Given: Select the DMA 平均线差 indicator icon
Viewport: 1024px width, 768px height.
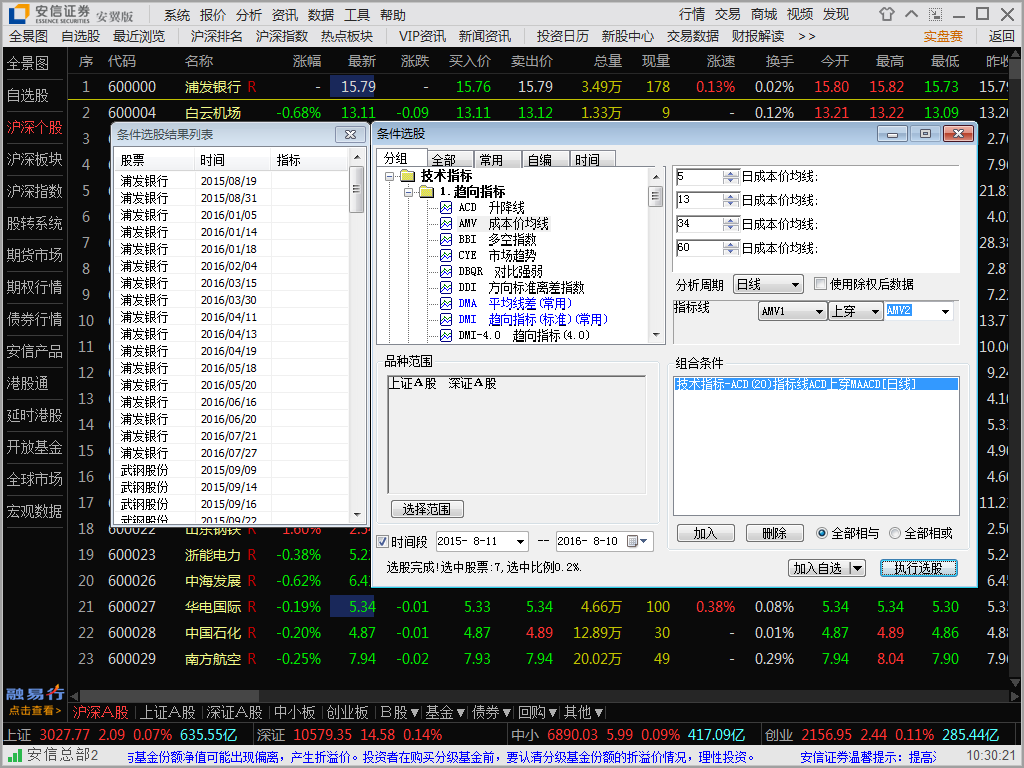Looking at the screenshot, I should click(446, 304).
